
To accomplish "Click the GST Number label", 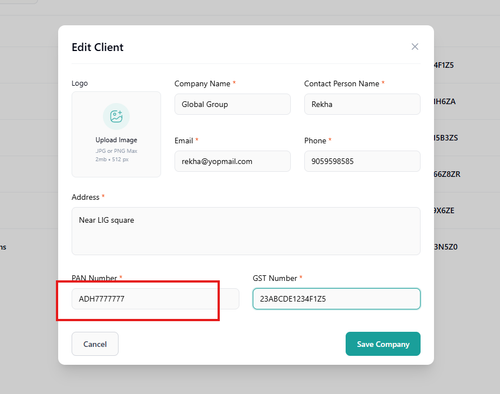I will tap(275, 278).
